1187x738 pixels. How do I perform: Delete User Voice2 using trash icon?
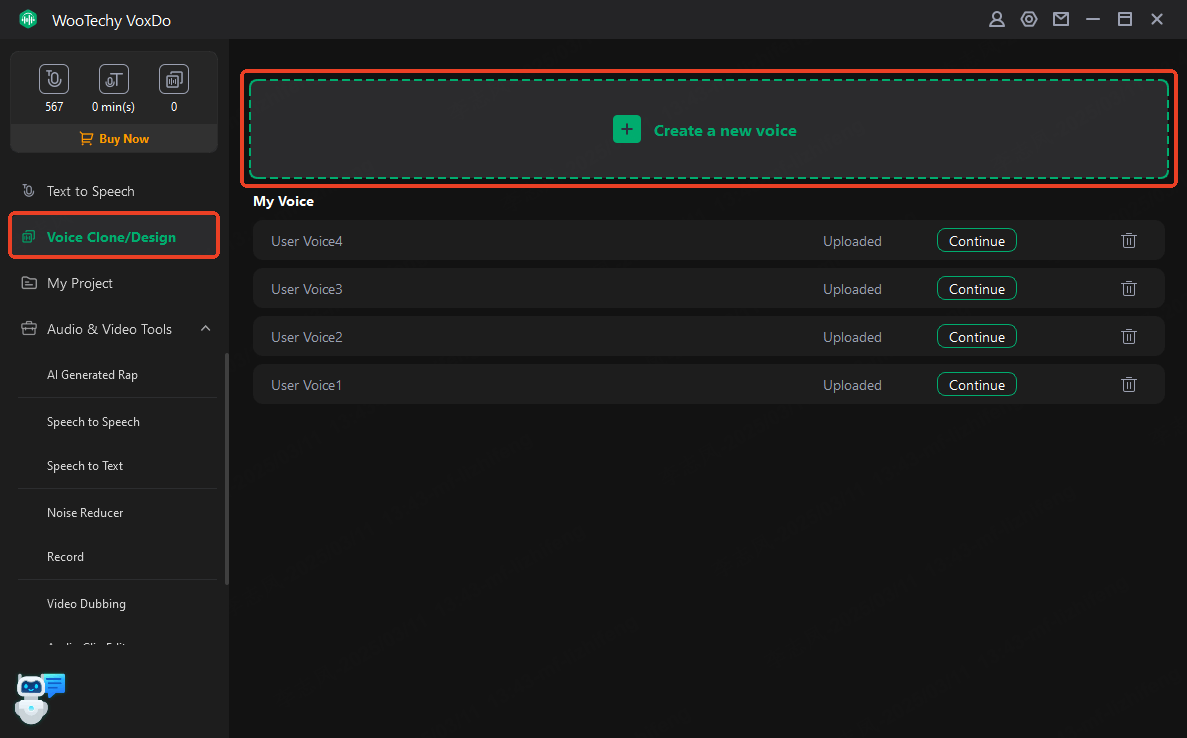[x=1128, y=337]
